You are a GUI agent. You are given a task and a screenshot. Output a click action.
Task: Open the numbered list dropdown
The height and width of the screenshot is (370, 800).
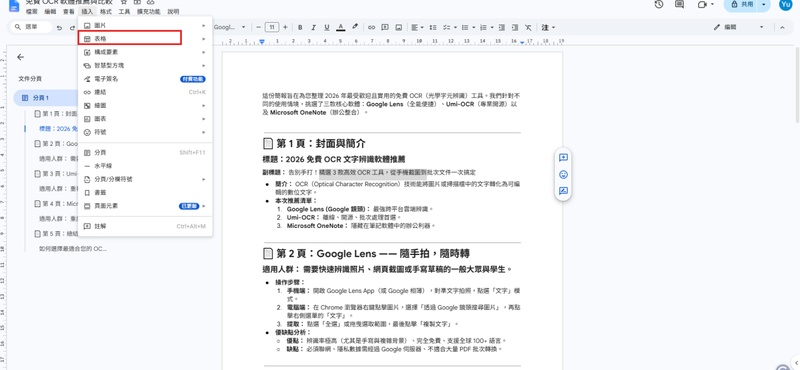[x=486, y=27]
